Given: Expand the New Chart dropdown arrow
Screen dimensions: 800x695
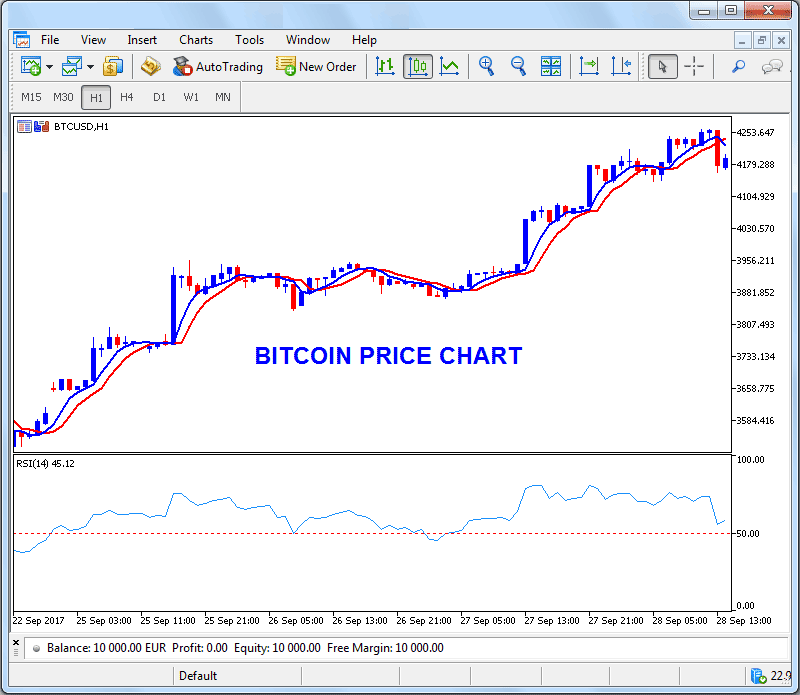Looking at the screenshot, I should click(49, 67).
